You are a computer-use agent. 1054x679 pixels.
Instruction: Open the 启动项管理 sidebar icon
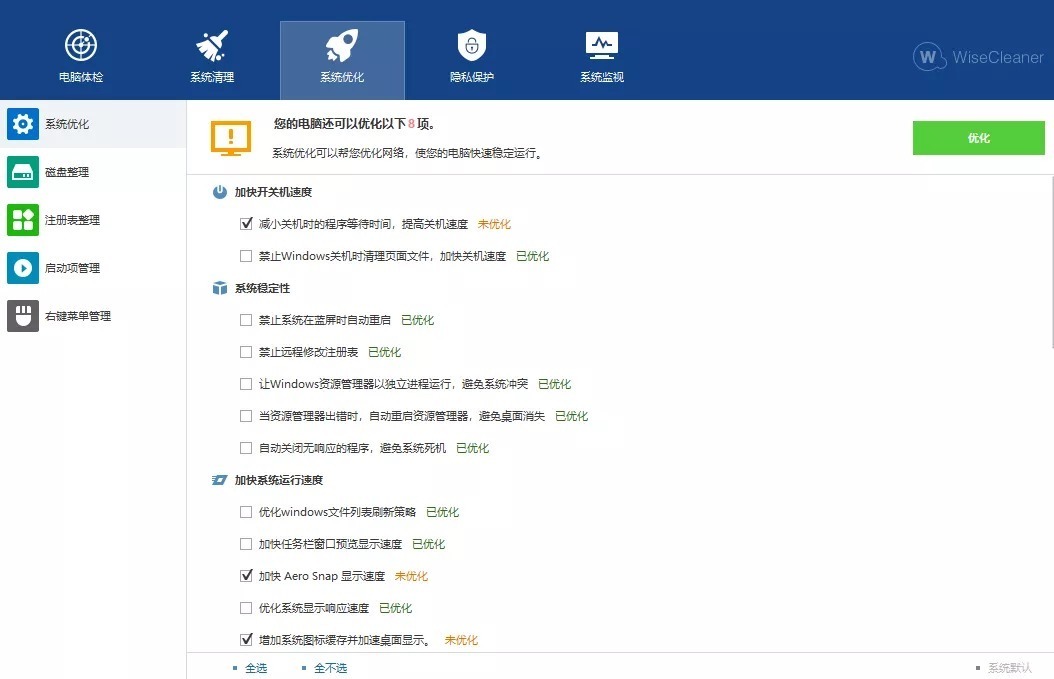click(x=22, y=267)
